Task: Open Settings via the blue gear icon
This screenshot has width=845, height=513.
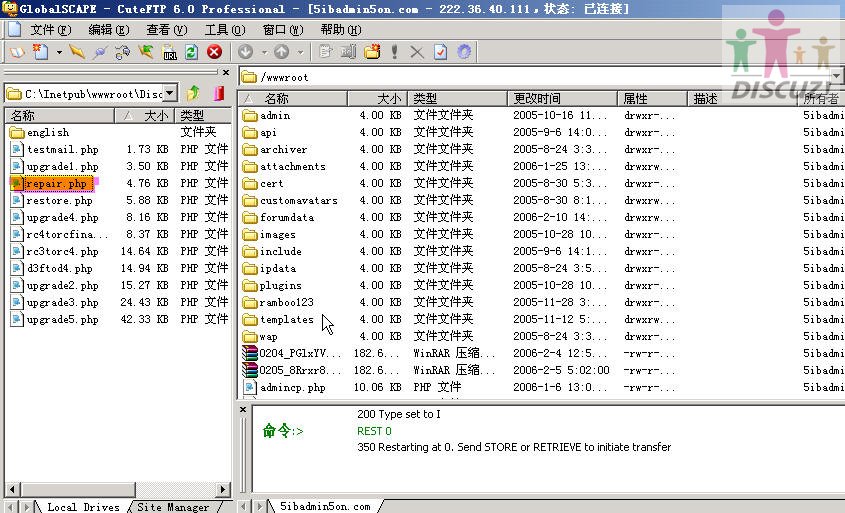Action: tap(464, 52)
